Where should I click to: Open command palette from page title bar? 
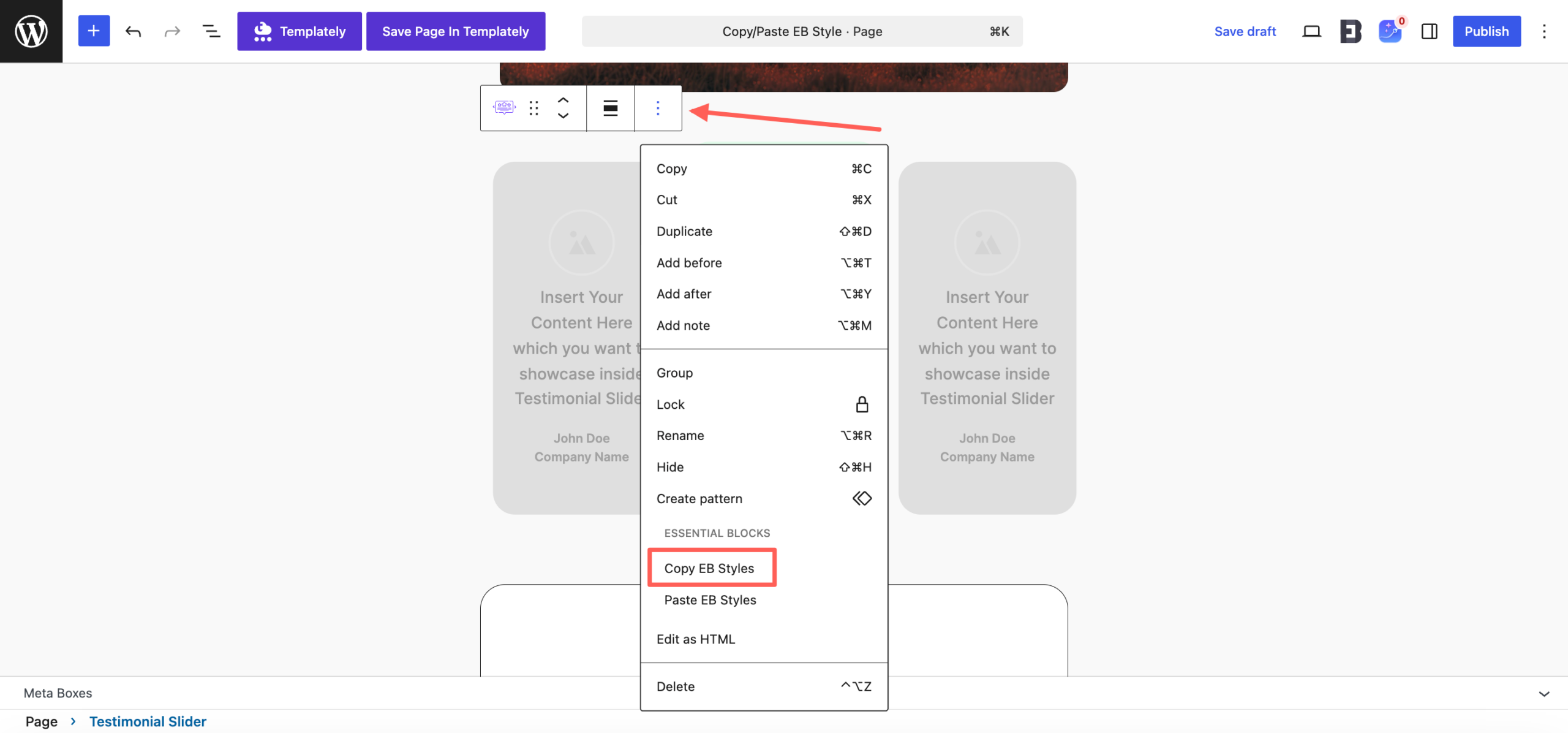[x=802, y=31]
